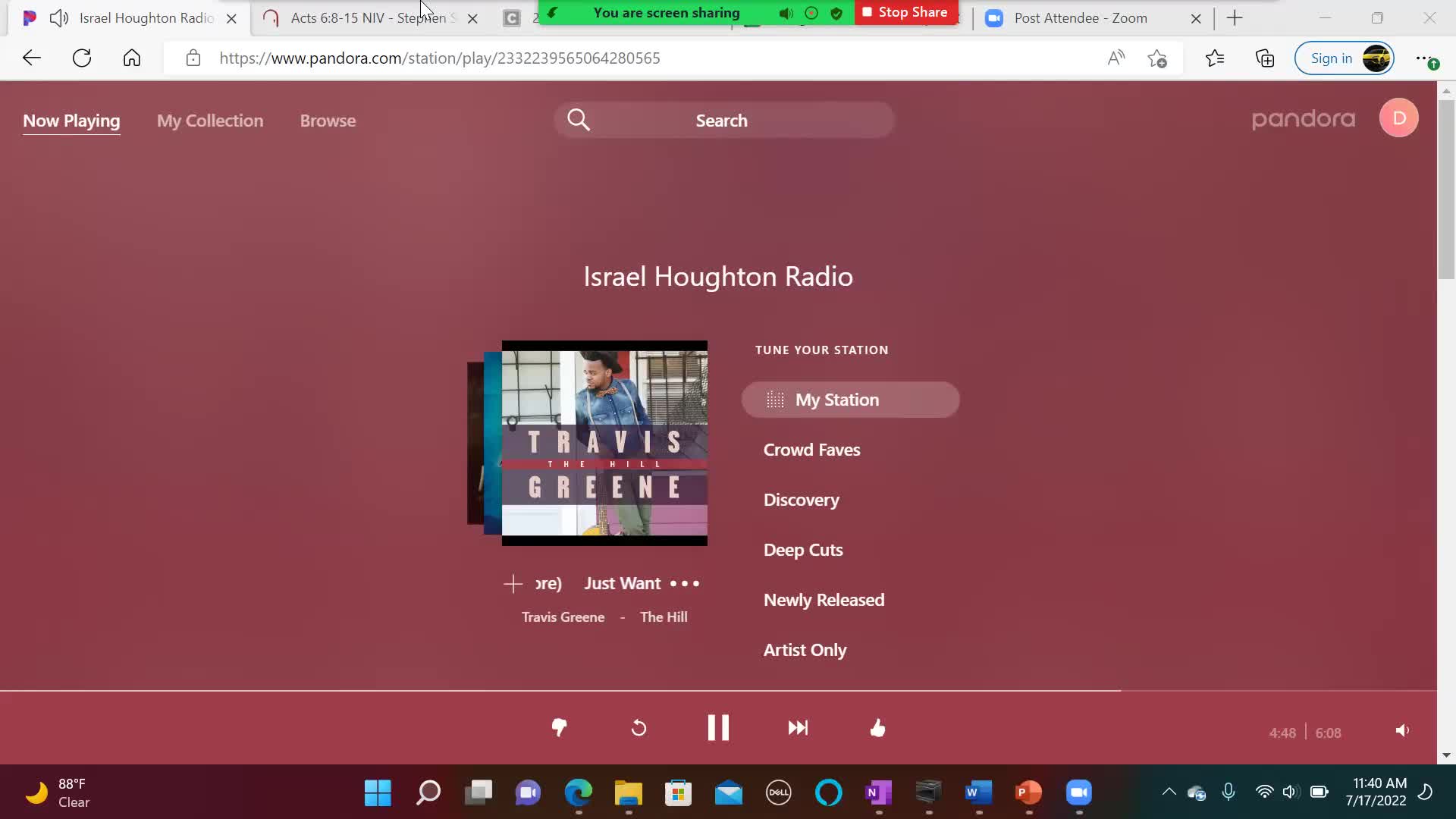Open the track's three-dot menu
Screen dimensions: 1456x819
[685, 583]
